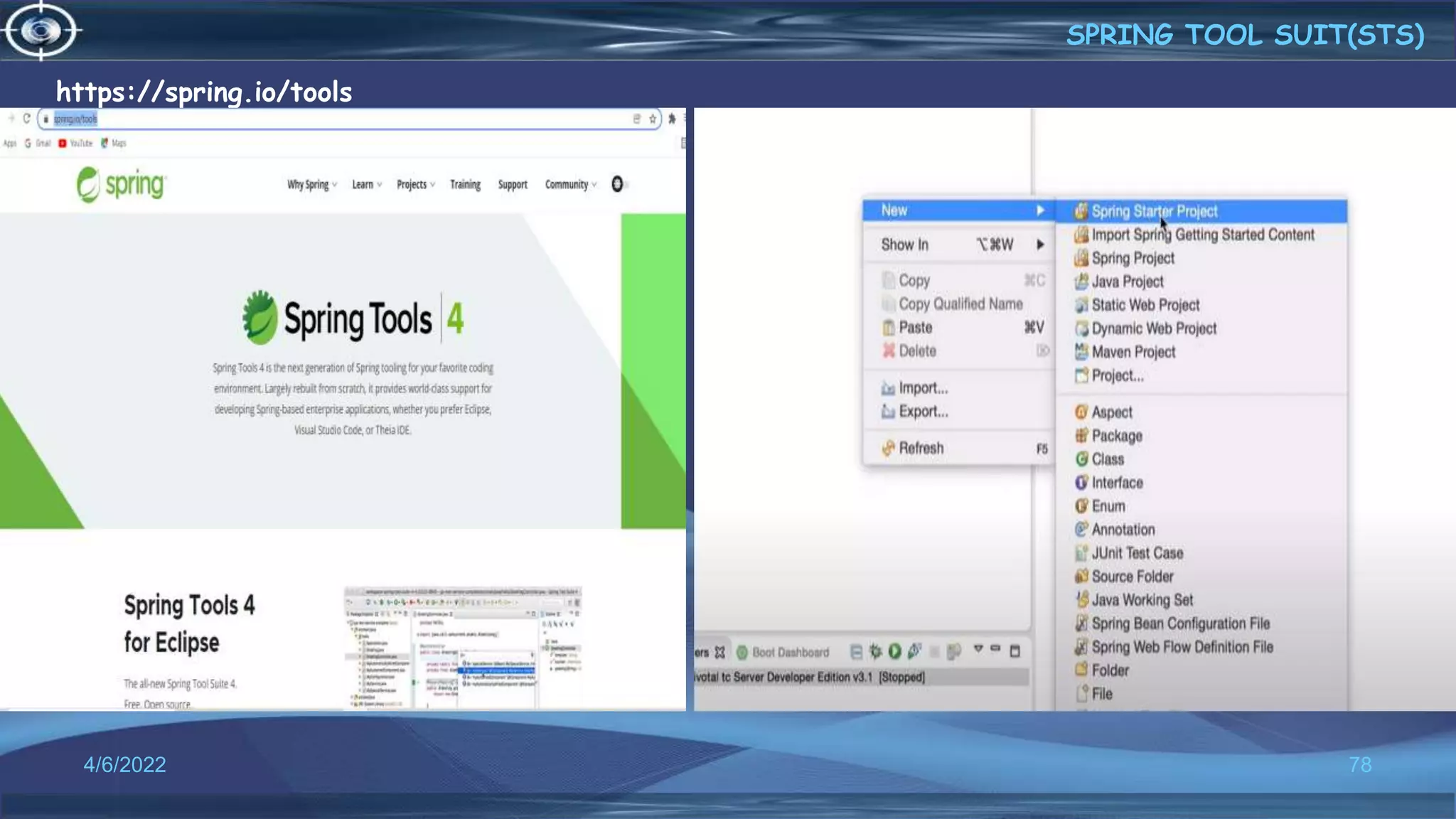Click the green Class icon

pos(1081,459)
